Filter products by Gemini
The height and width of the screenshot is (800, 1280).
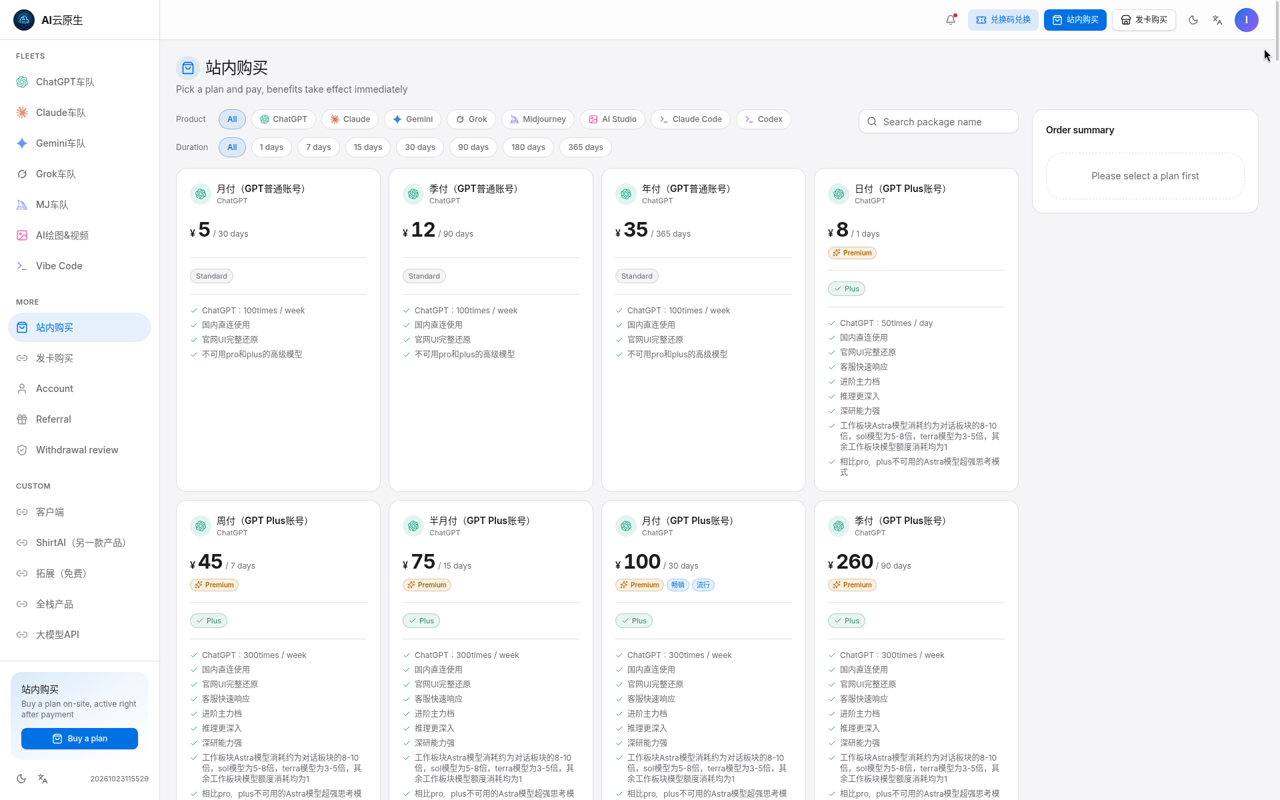[x=413, y=119]
